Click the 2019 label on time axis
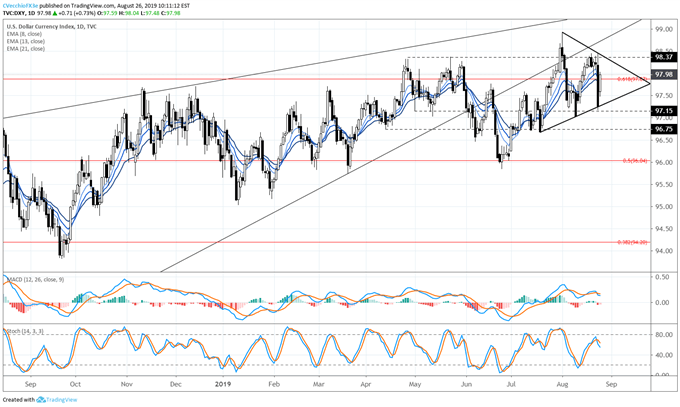The image size is (680, 407). coord(222,384)
